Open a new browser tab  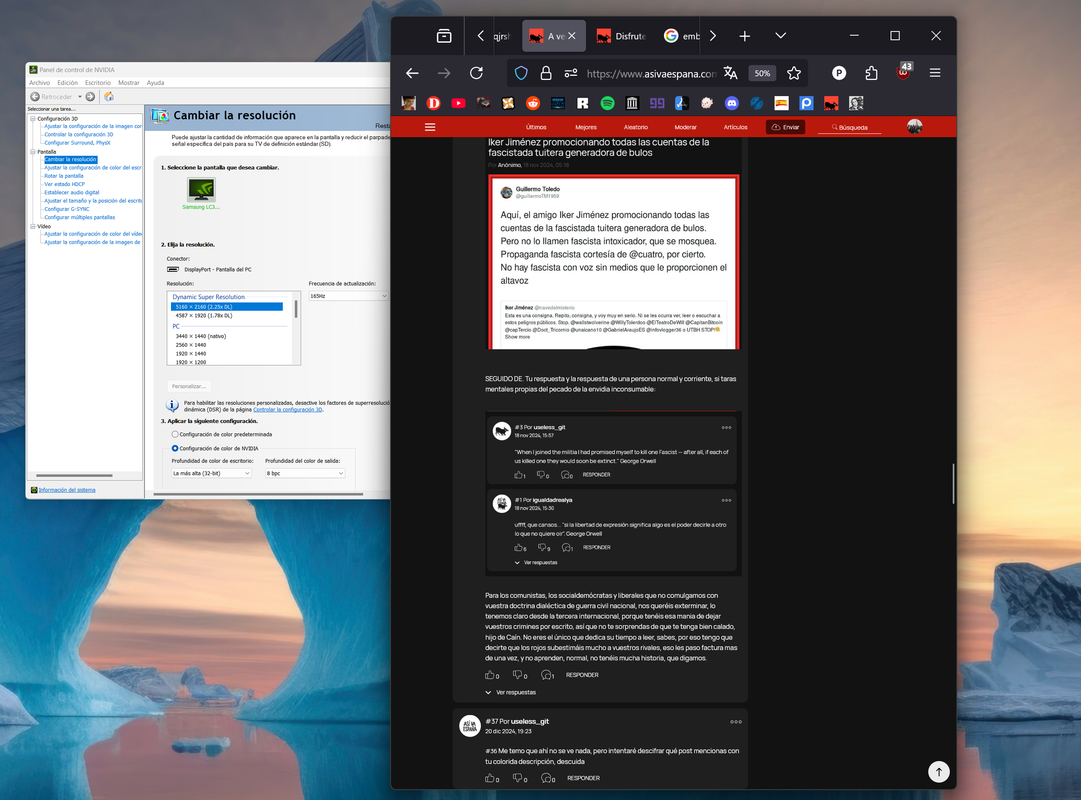tap(745, 36)
